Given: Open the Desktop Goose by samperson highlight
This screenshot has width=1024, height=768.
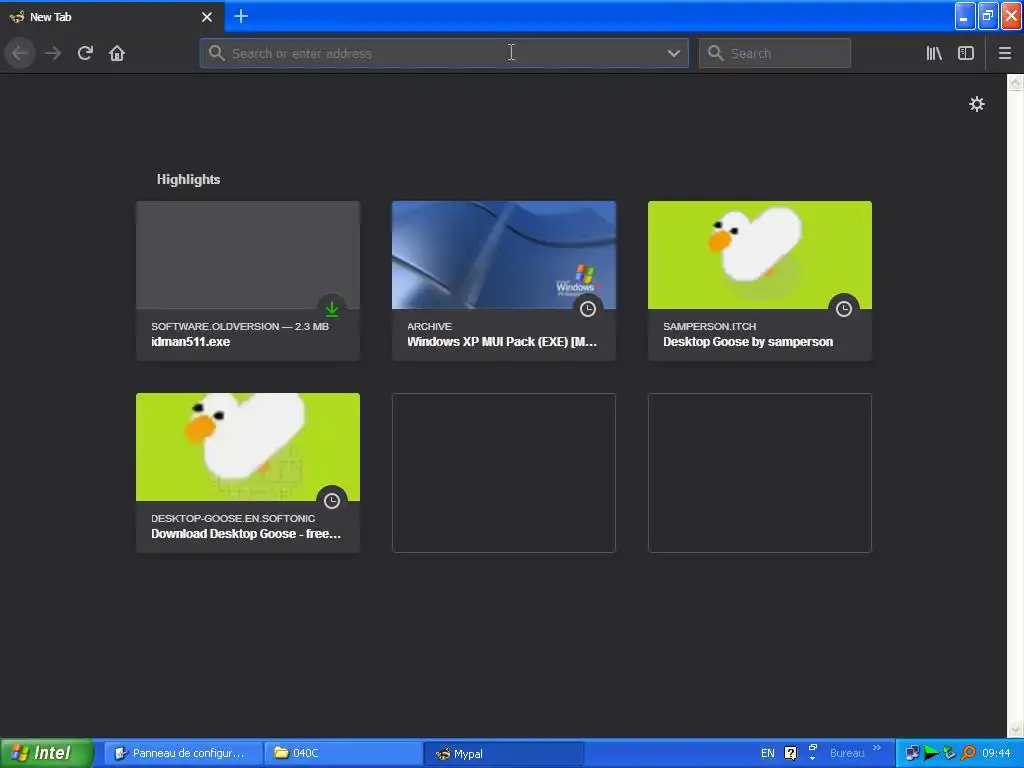Looking at the screenshot, I should pyautogui.click(x=760, y=281).
